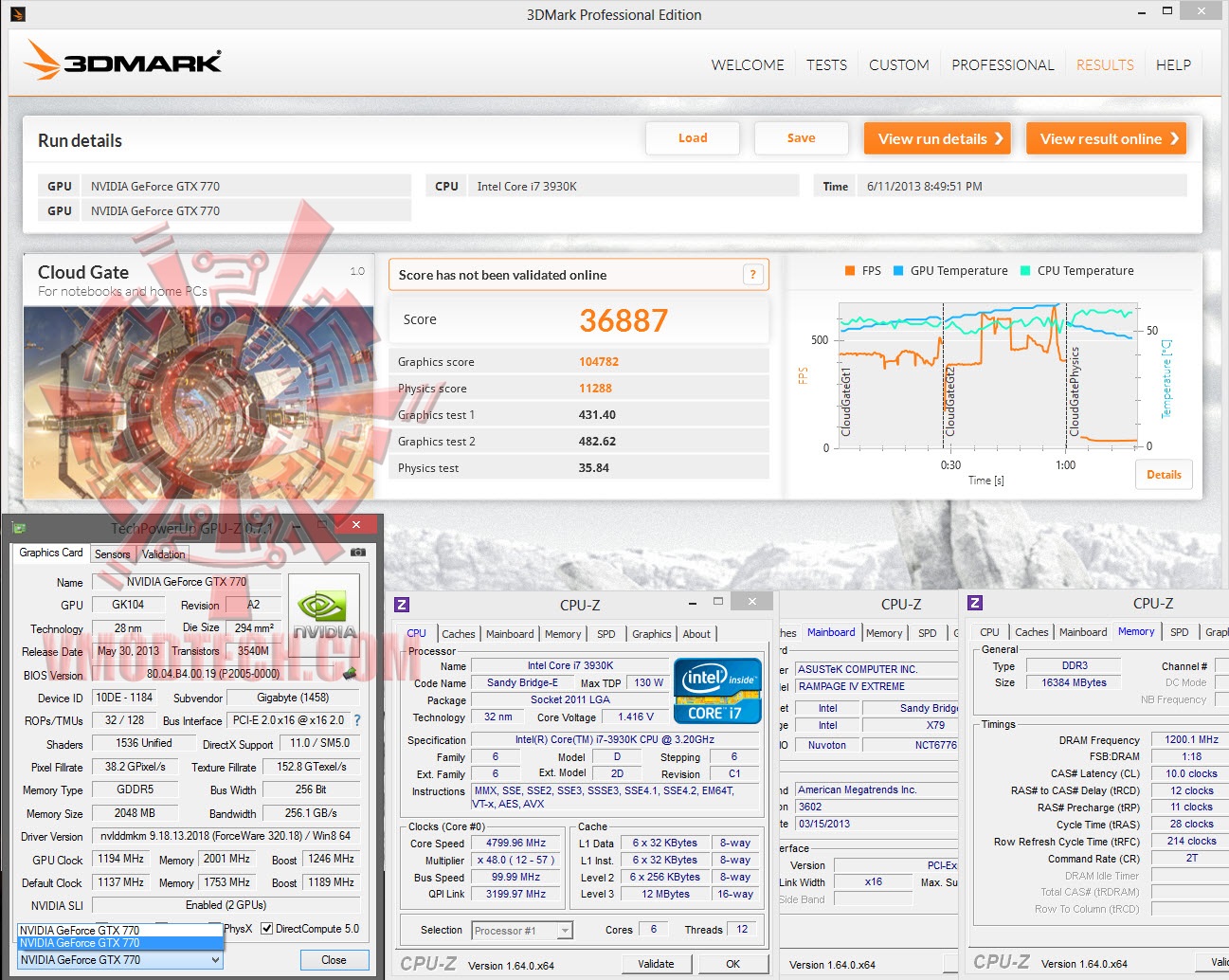Click the green CPU Temperature legend swatch

[x=1025, y=271]
